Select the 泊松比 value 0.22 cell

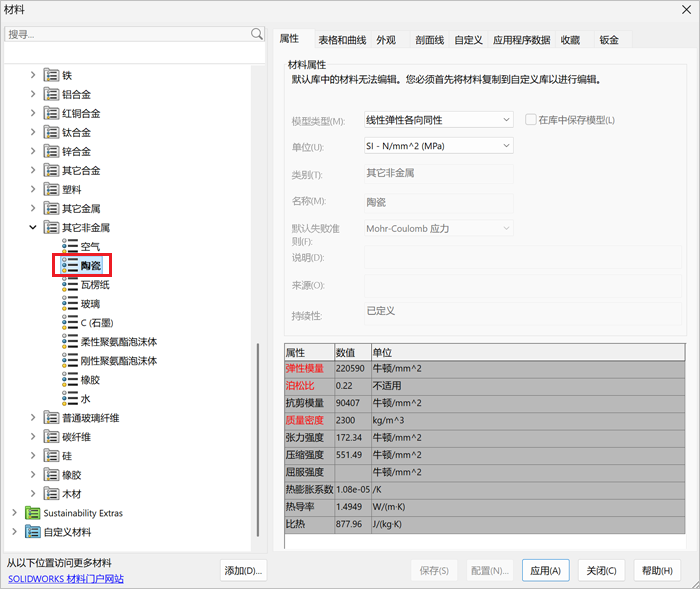tap(353, 386)
